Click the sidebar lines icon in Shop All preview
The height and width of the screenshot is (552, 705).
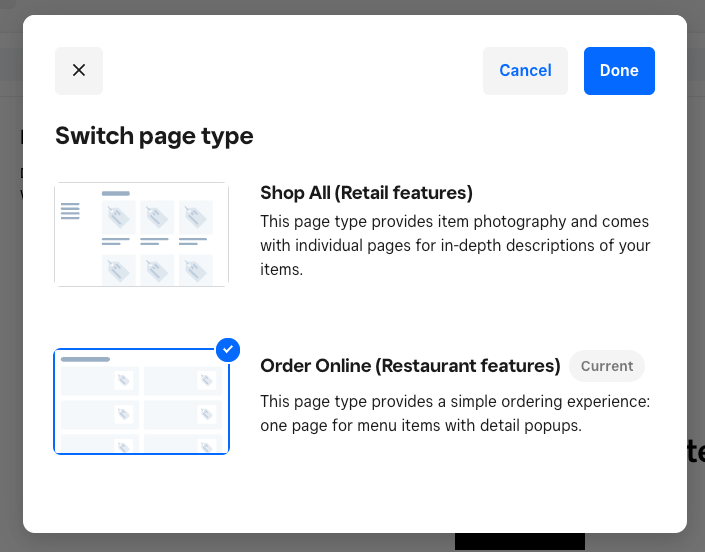coord(70,211)
